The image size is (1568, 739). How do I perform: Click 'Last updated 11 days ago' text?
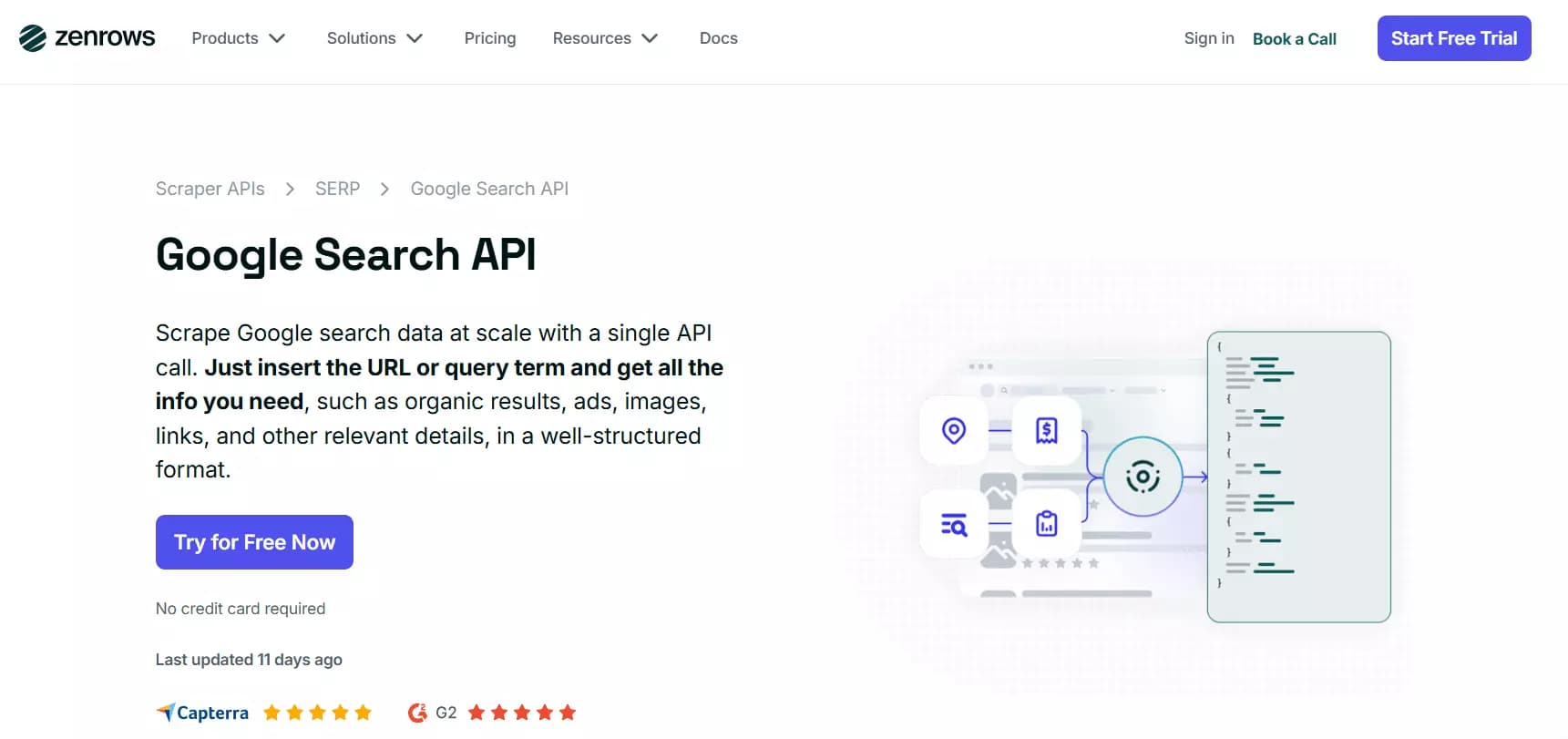pos(249,660)
